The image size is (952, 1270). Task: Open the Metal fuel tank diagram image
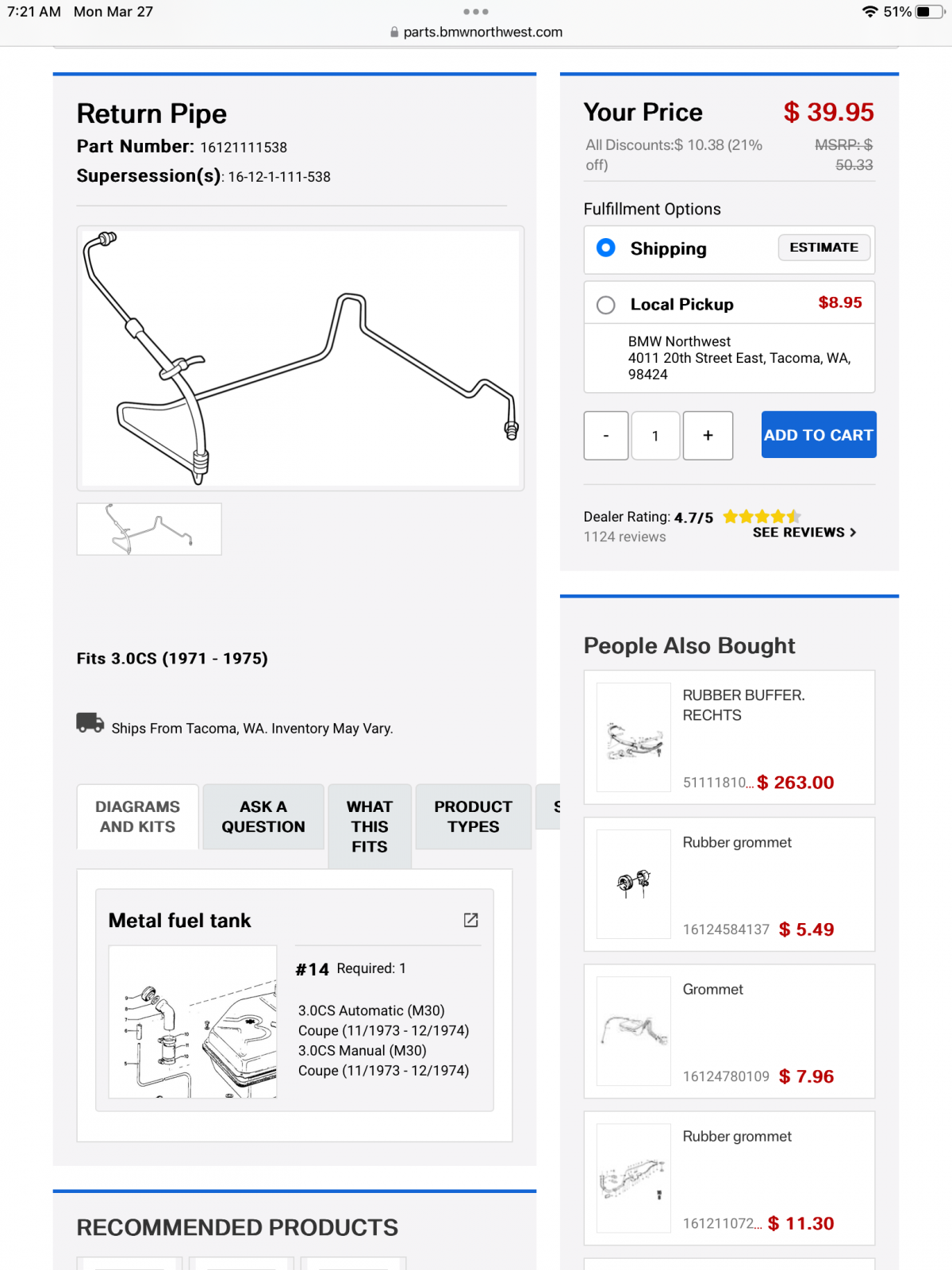(193, 1022)
